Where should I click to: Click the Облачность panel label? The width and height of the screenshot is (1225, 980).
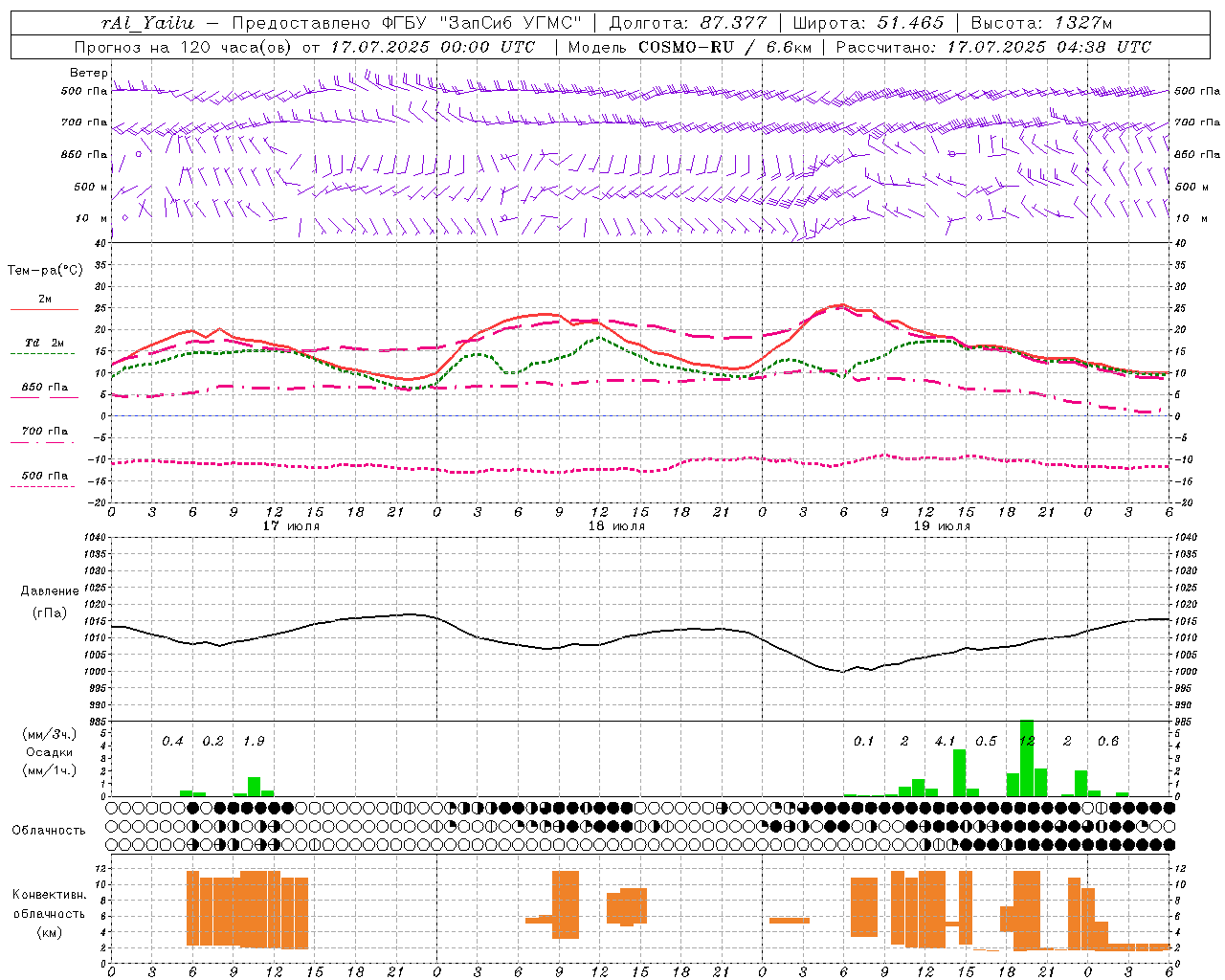[x=49, y=830]
